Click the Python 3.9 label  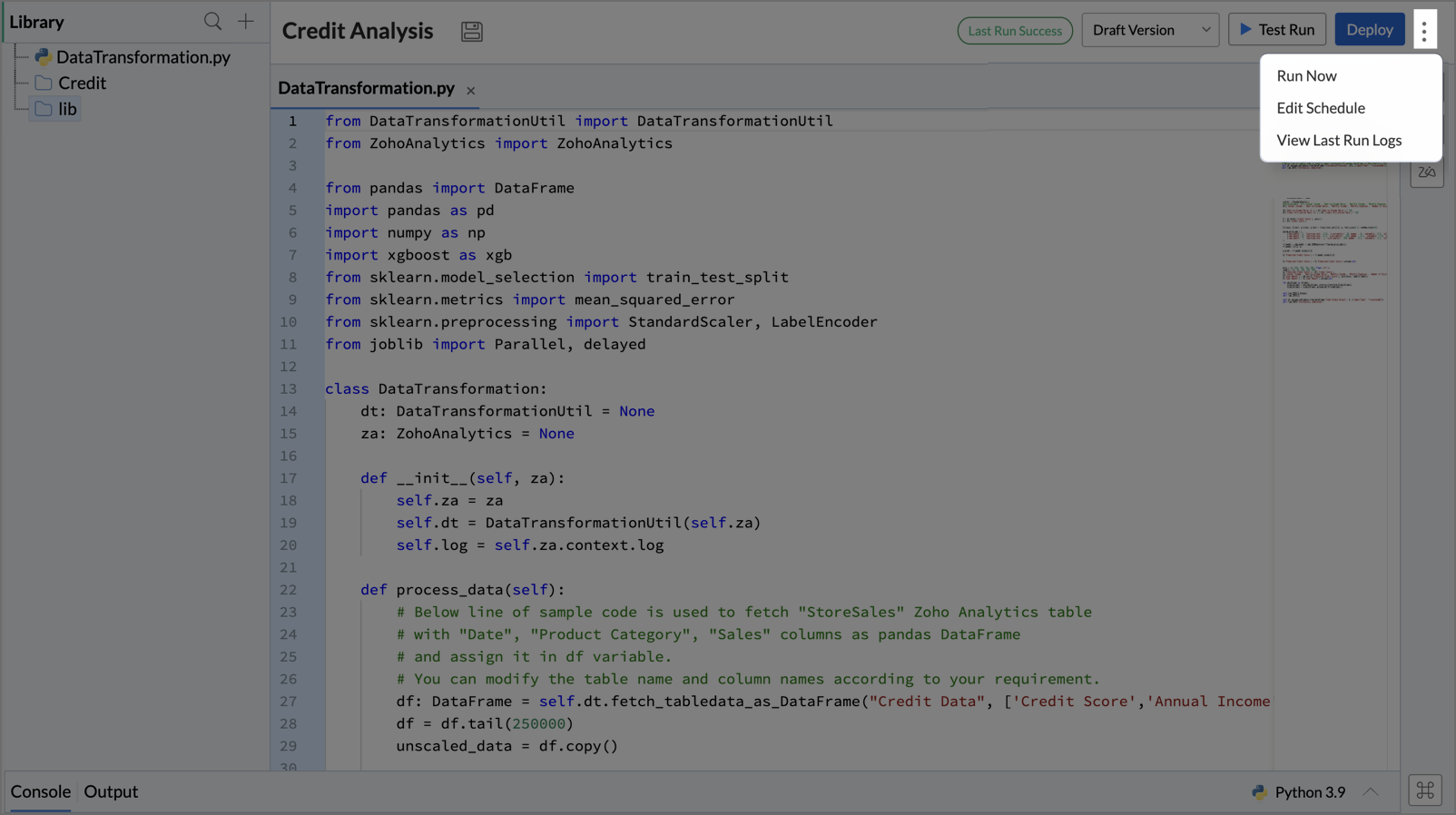point(1310,792)
